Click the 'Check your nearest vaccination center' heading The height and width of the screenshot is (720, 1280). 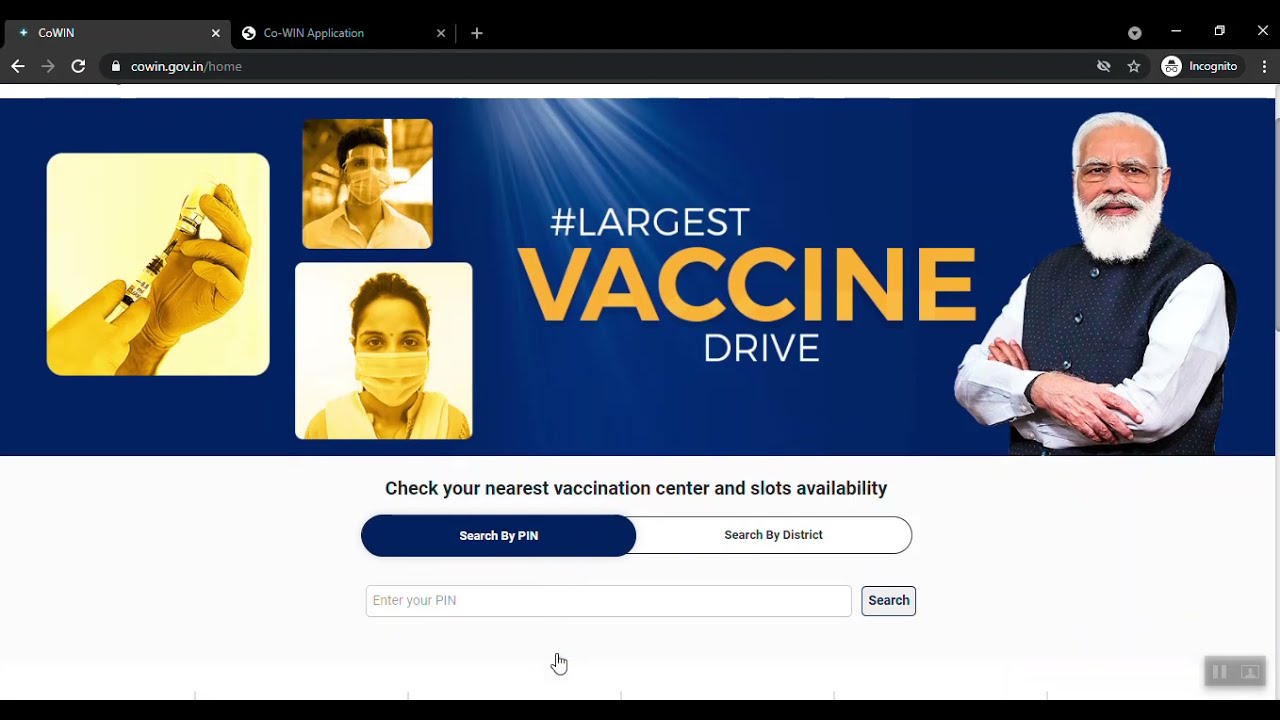(636, 488)
